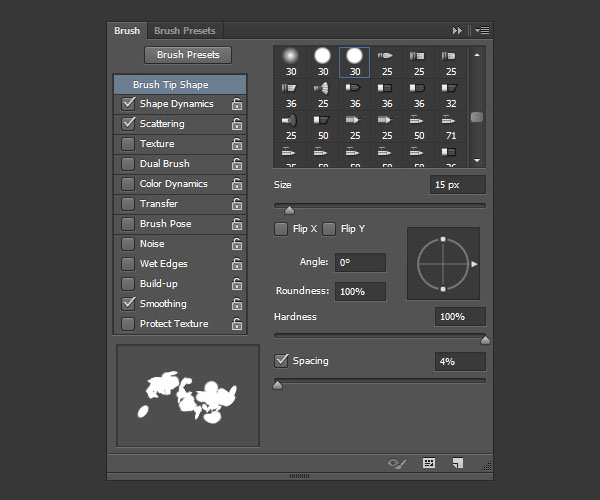The width and height of the screenshot is (600, 500).
Task: Toggle lock for Shape Dynamics
Action: click(237, 104)
